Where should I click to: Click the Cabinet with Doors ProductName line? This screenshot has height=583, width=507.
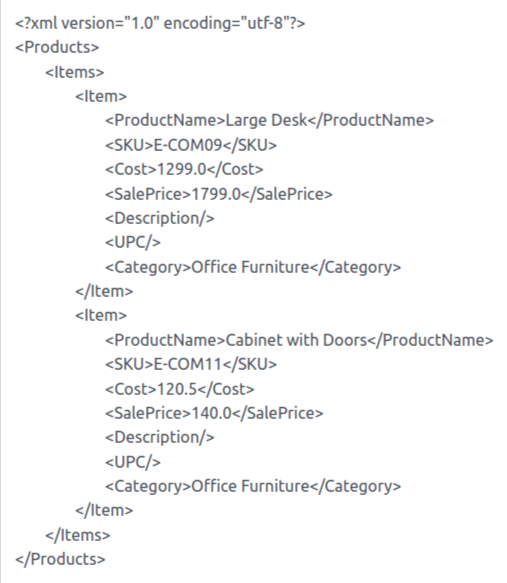click(x=299, y=340)
